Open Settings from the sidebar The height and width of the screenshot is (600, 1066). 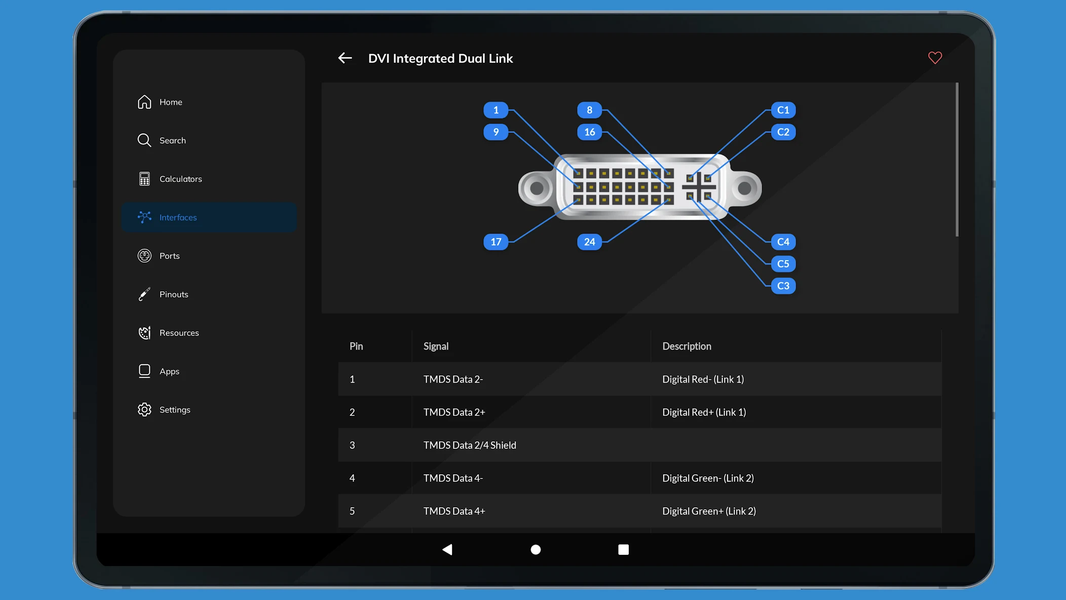(x=174, y=409)
